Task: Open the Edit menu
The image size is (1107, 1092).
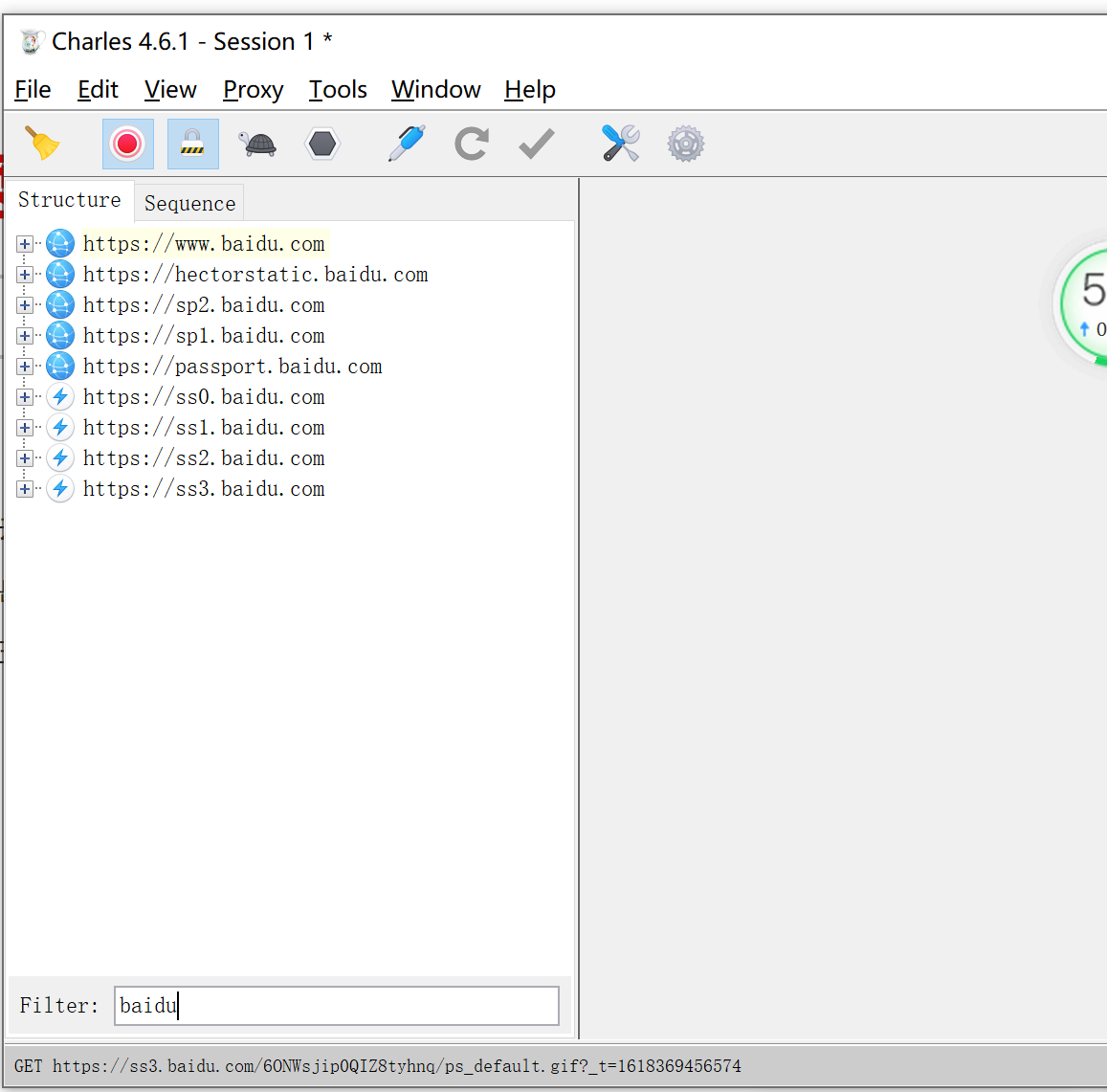Action: (x=98, y=90)
